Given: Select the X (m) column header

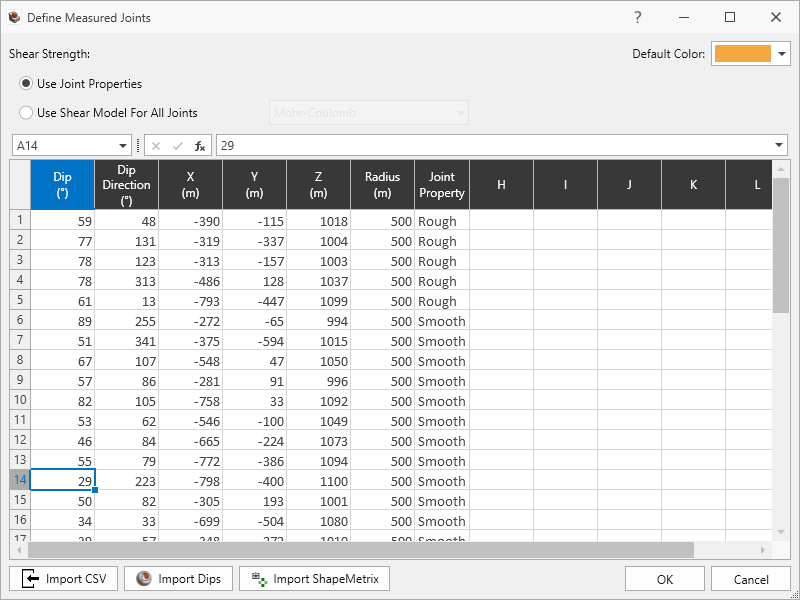Looking at the screenshot, I should 191,185.
